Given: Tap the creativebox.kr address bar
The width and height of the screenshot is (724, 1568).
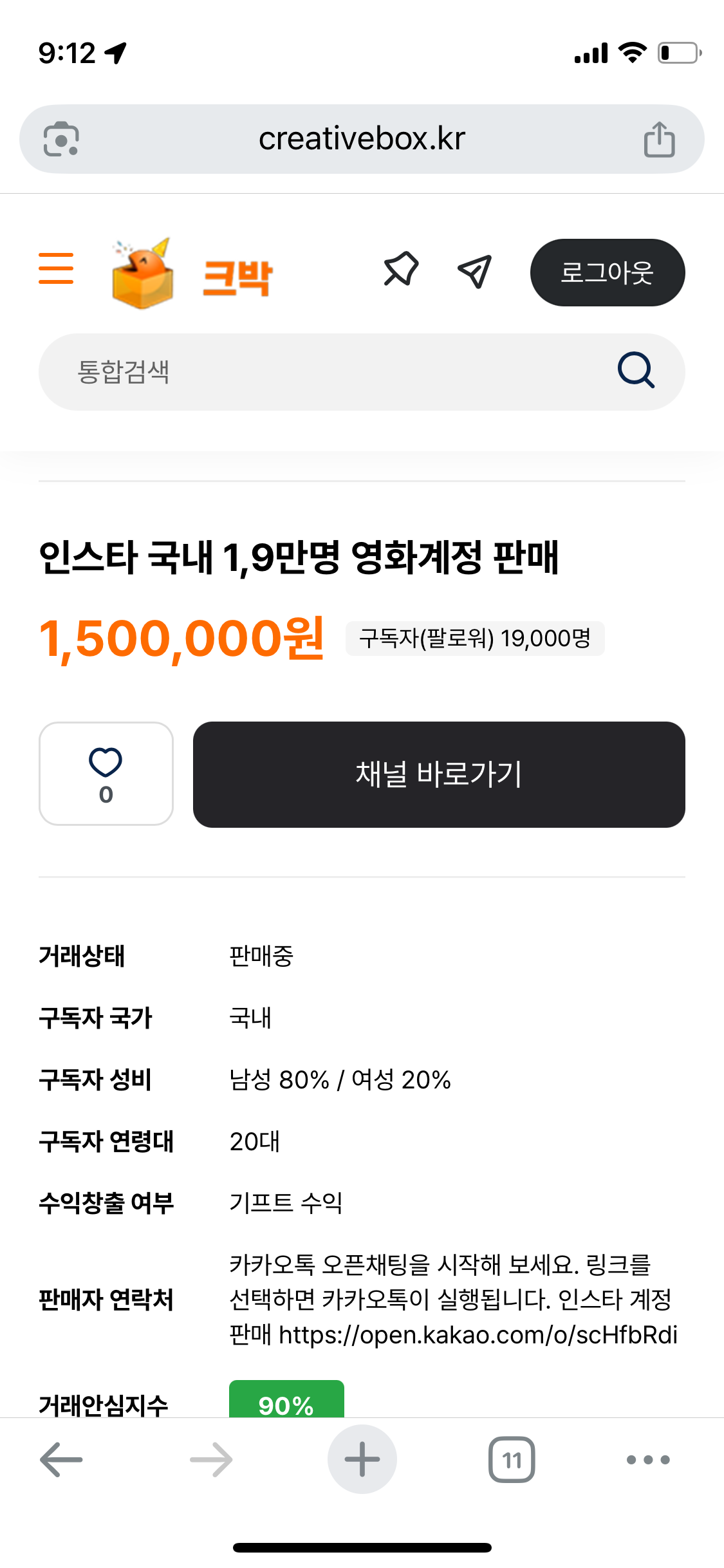Looking at the screenshot, I should (x=362, y=139).
